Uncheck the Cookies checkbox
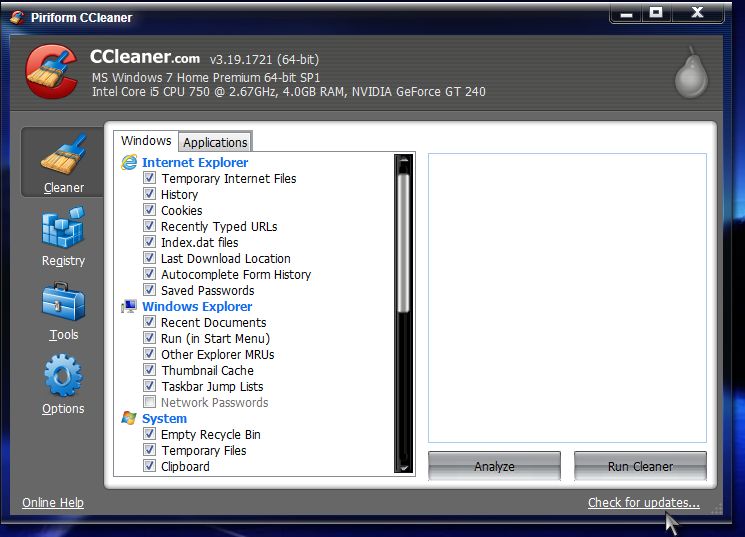 pyautogui.click(x=149, y=210)
